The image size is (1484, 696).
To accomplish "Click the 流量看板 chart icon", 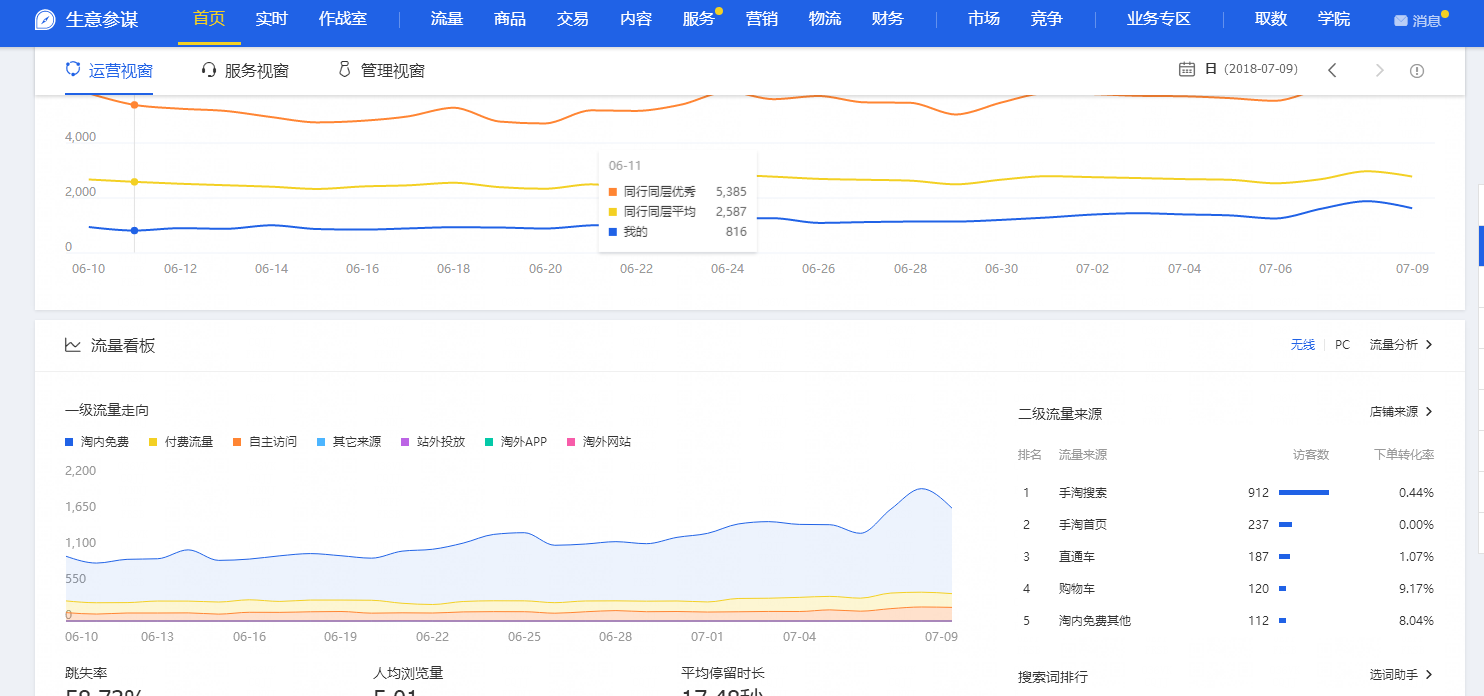I will point(73,345).
